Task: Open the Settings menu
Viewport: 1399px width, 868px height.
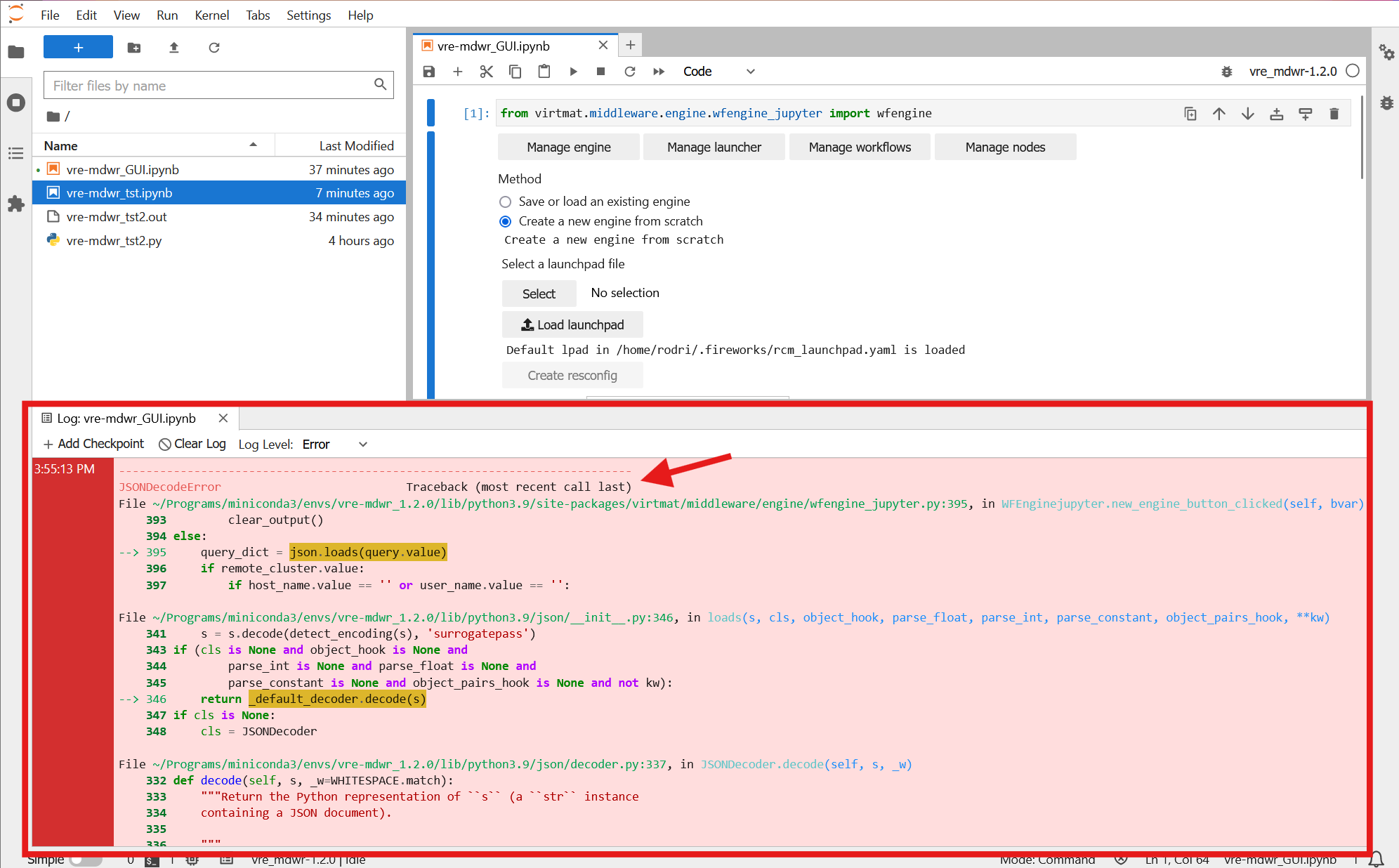Action: 308,15
